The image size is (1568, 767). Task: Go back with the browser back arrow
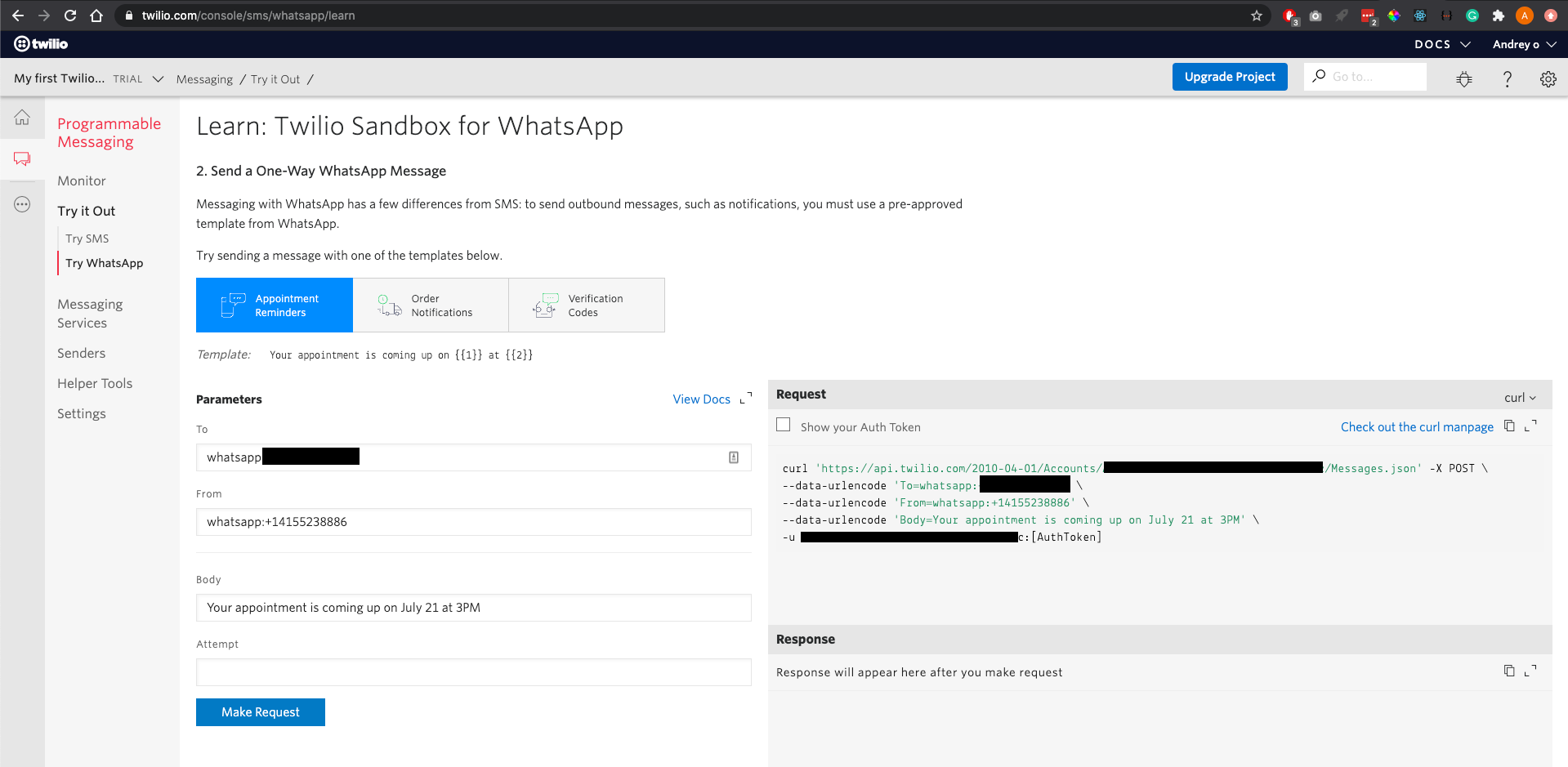18,16
